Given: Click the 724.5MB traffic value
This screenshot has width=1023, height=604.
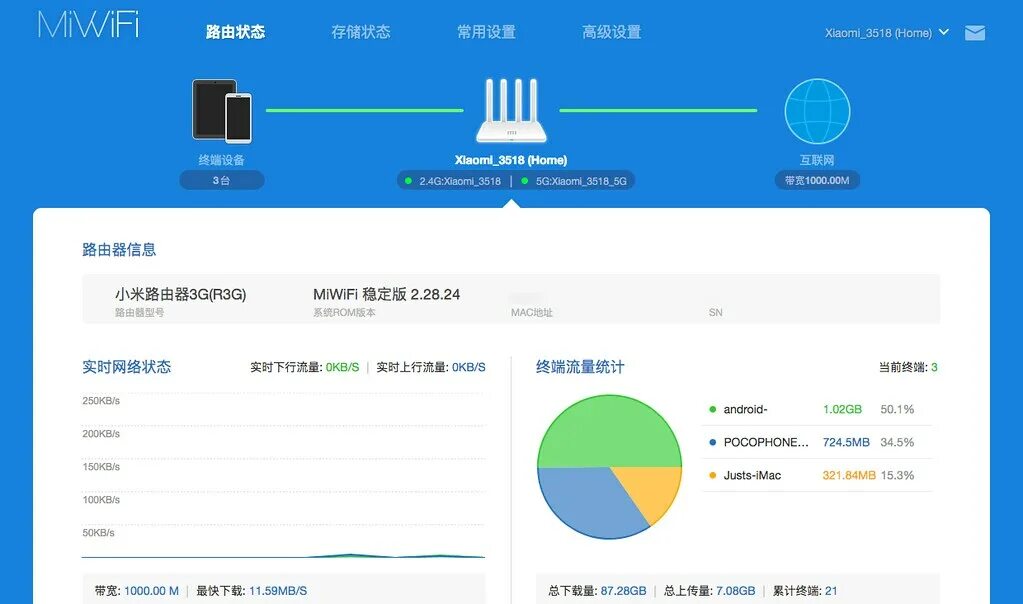Looking at the screenshot, I should click(846, 442).
